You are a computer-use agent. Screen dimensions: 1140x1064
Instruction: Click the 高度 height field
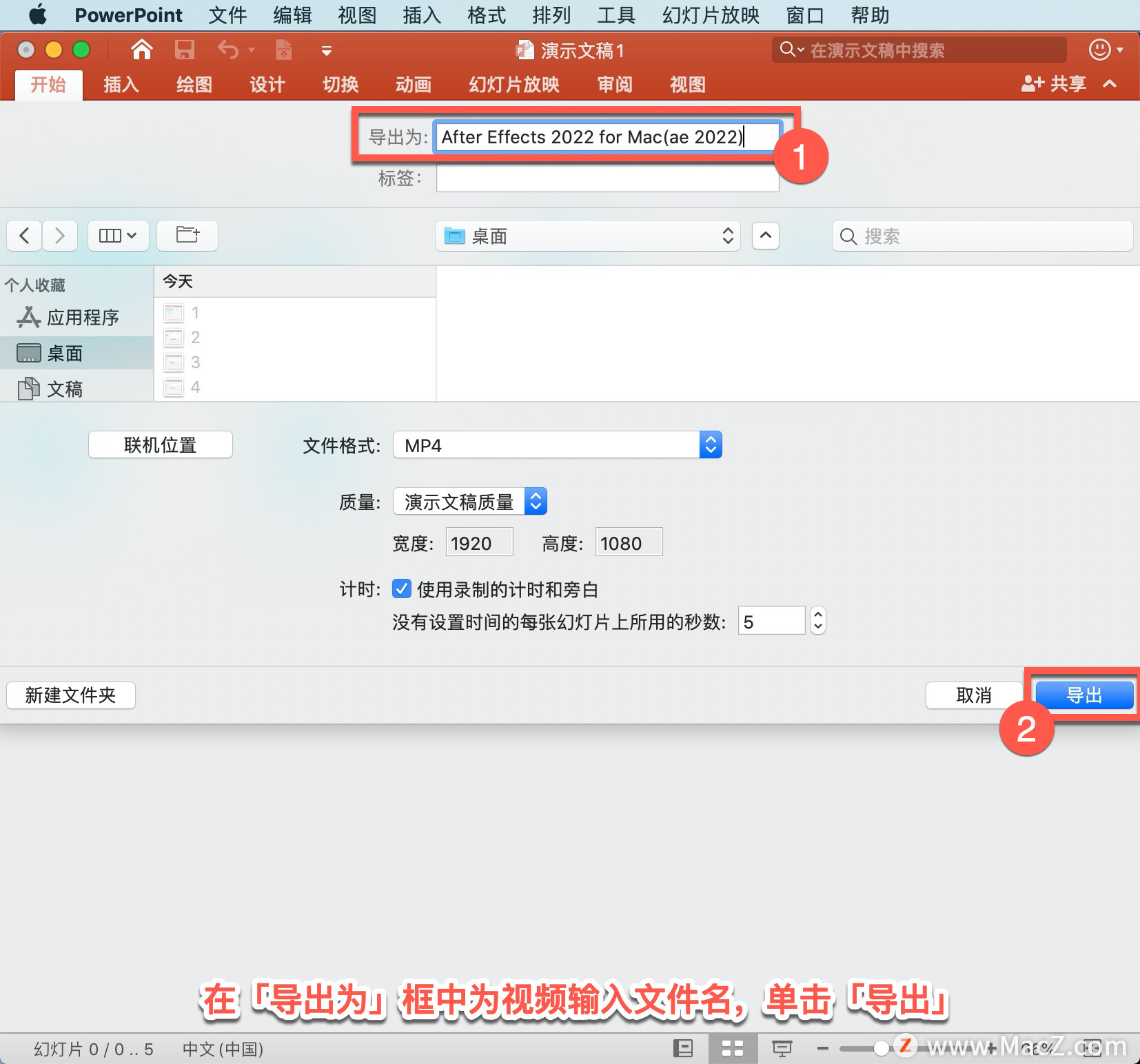click(x=629, y=543)
